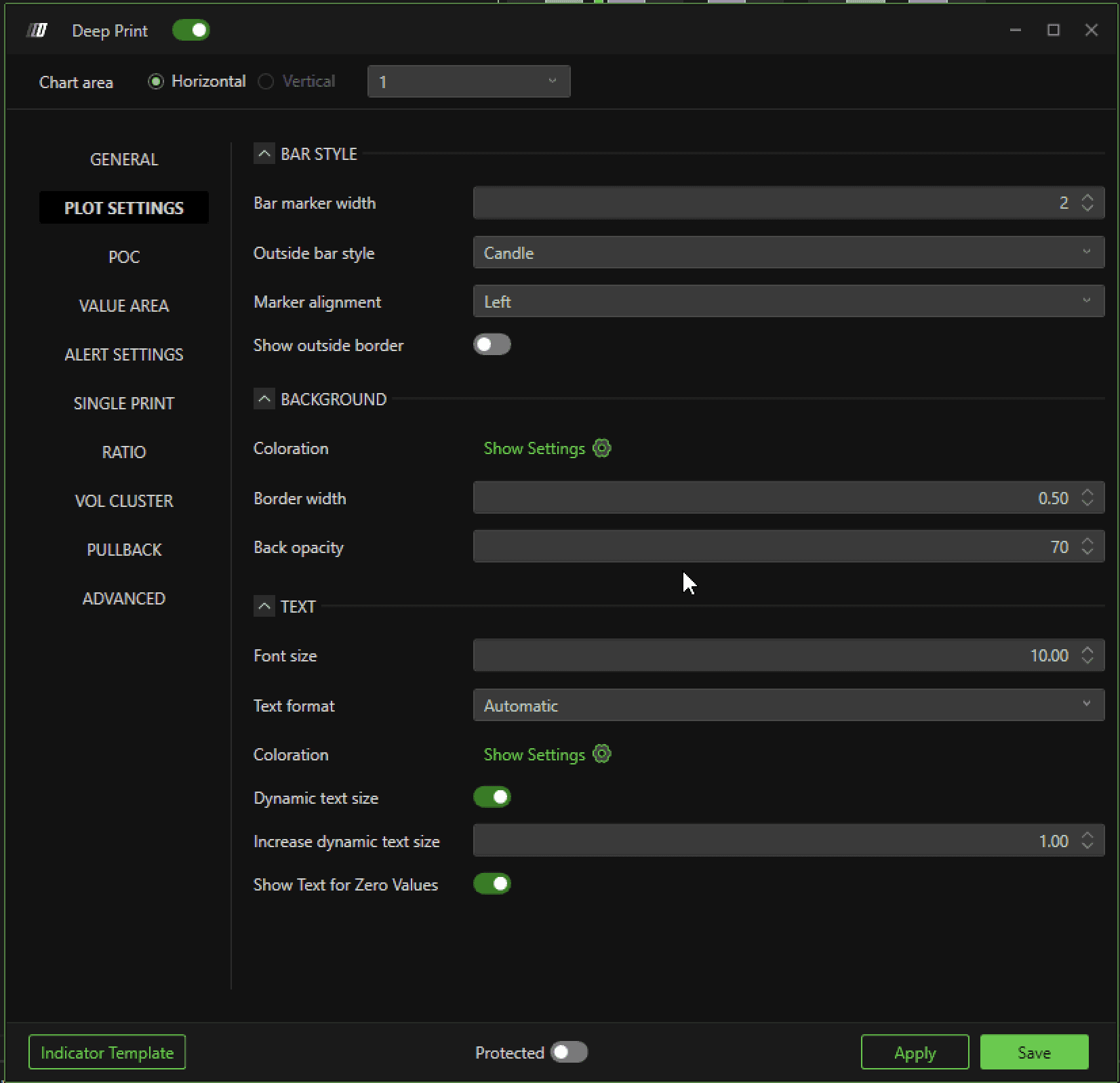Click the Font size input field
Viewport: 1120px width, 1083px height.
click(788, 655)
